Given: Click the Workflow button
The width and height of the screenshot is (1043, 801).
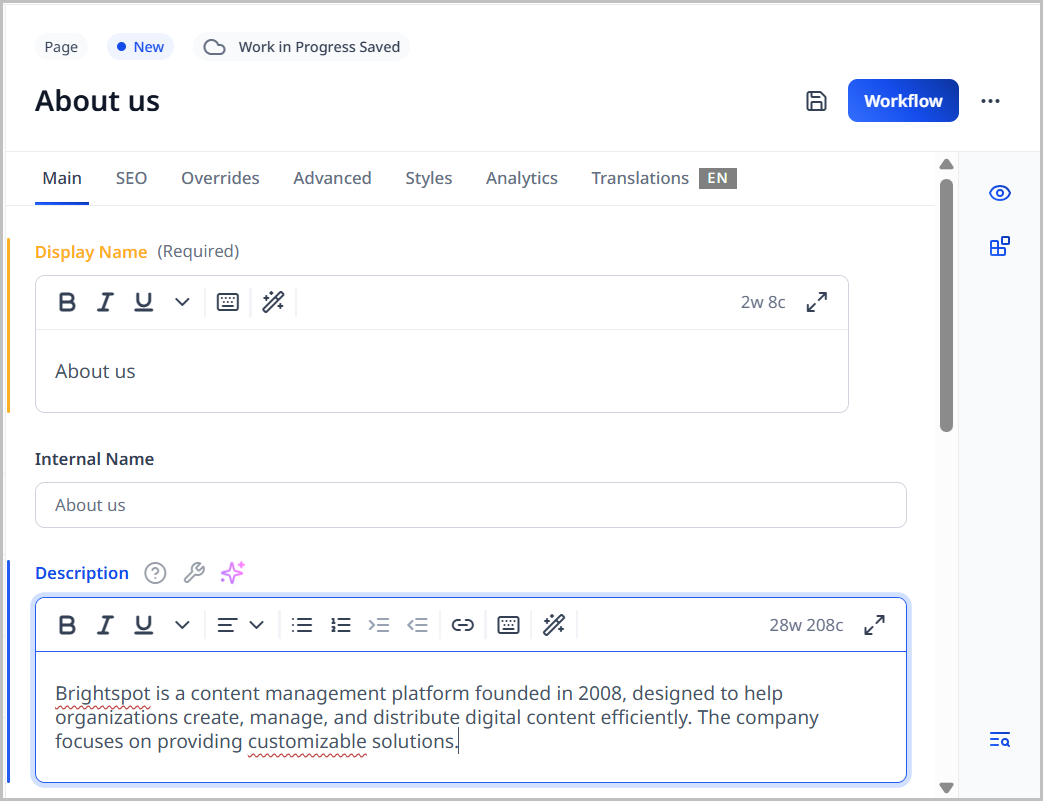Looking at the screenshot, I should pyautogui.click(x=902, y=101).
